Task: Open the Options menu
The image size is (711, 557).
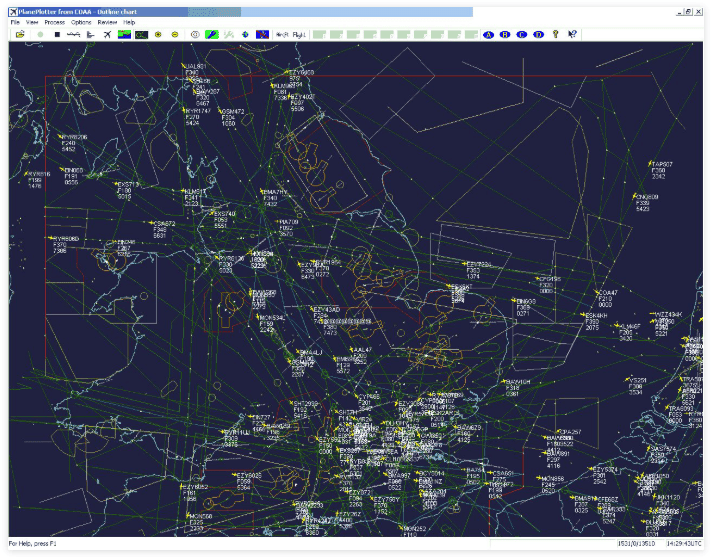Action: [x=81, y=22]
